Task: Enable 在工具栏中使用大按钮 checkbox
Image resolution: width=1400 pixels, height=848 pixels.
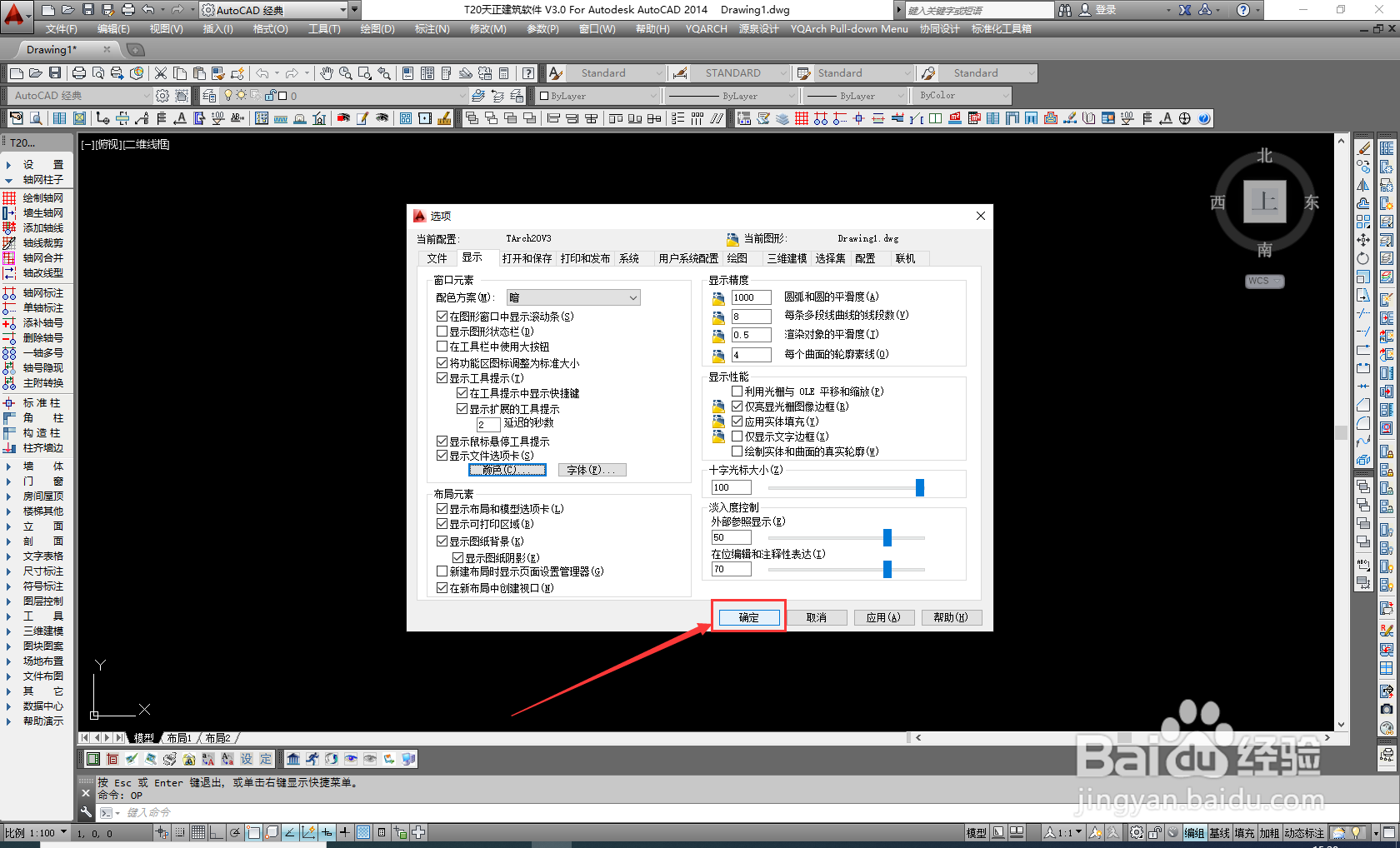Action: tap(442, 347)
